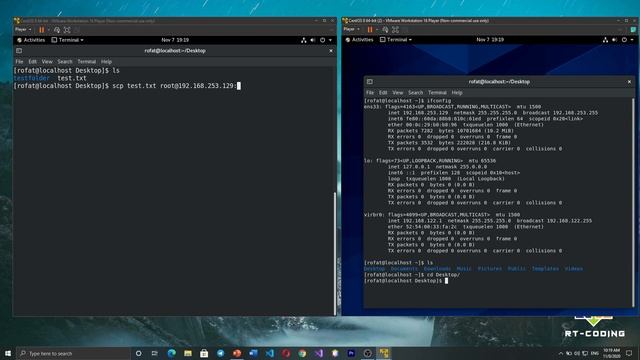
Task: Open the Player menu in left VMware window
Action: [23, 29]
